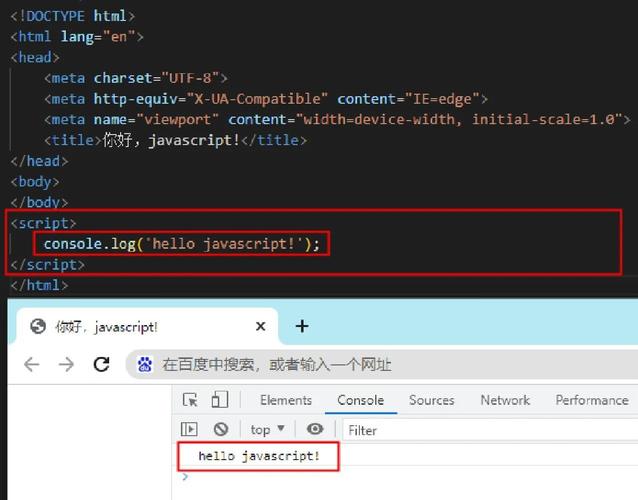Click the X-UA-Compatible meta line
This screenshot has width=638, height=500.
(266, 99)
